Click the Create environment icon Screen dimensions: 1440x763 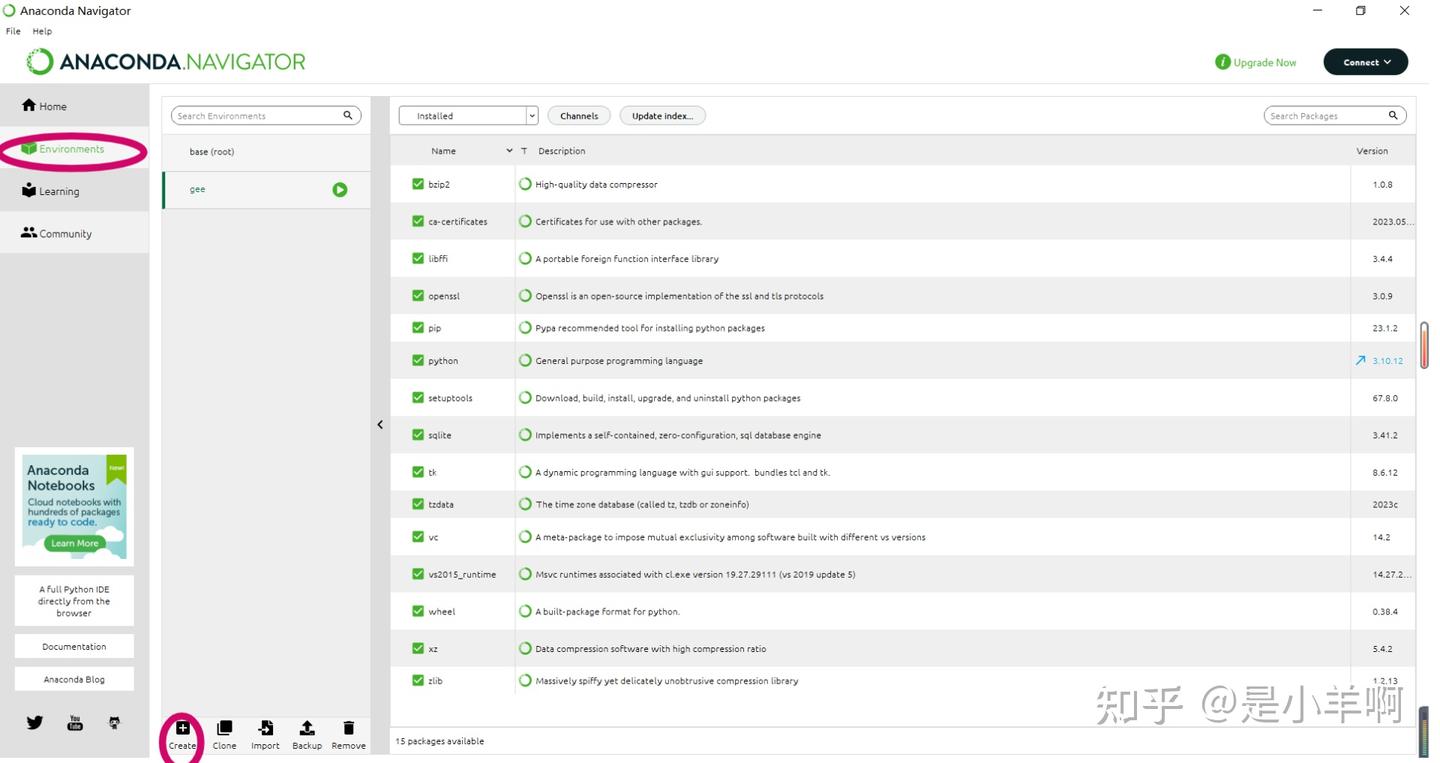tap(182, 728)
